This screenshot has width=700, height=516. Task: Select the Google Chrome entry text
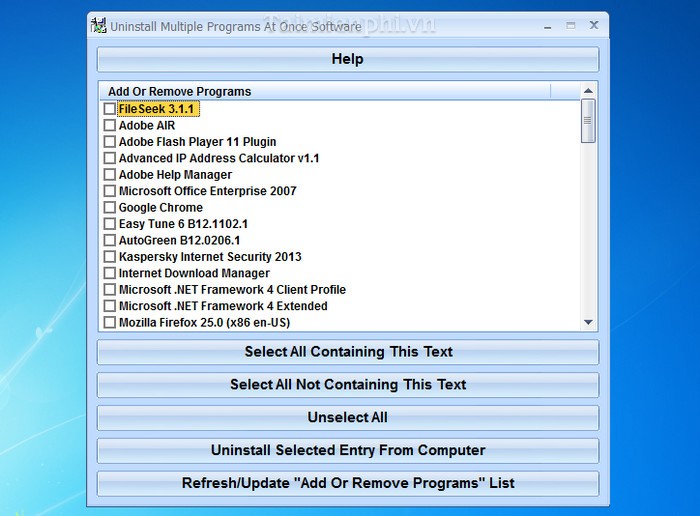click(161, 208)
